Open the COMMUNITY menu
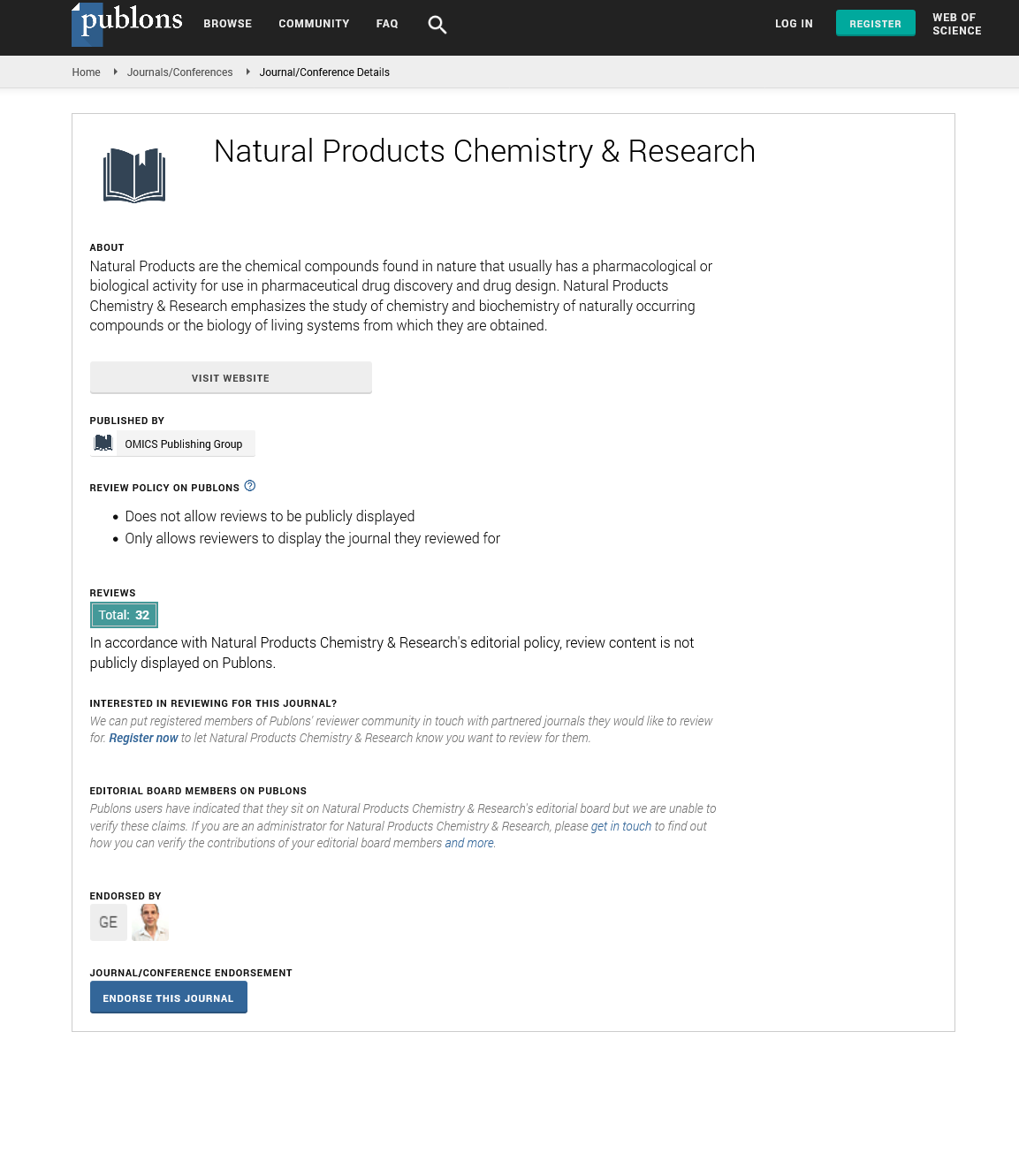1019x1176 pixels. [314, 24]
